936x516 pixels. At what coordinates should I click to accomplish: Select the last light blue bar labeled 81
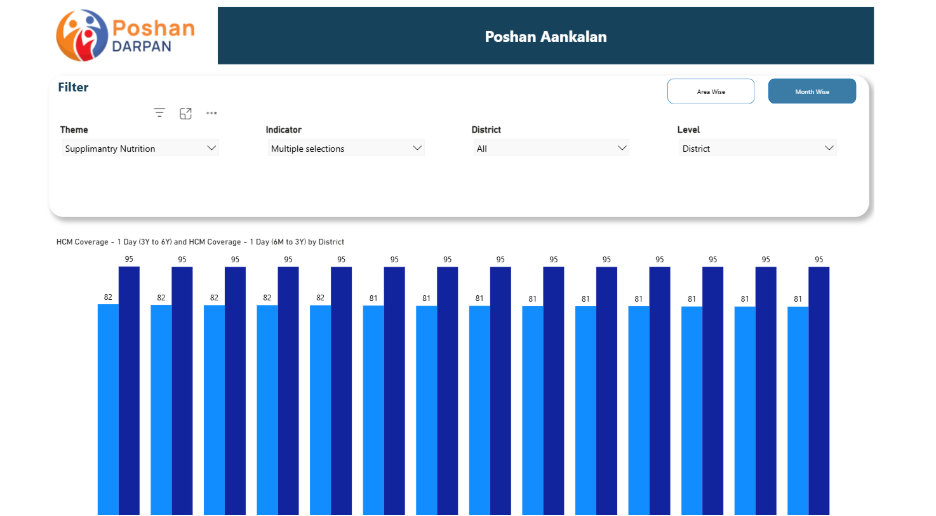798,411
